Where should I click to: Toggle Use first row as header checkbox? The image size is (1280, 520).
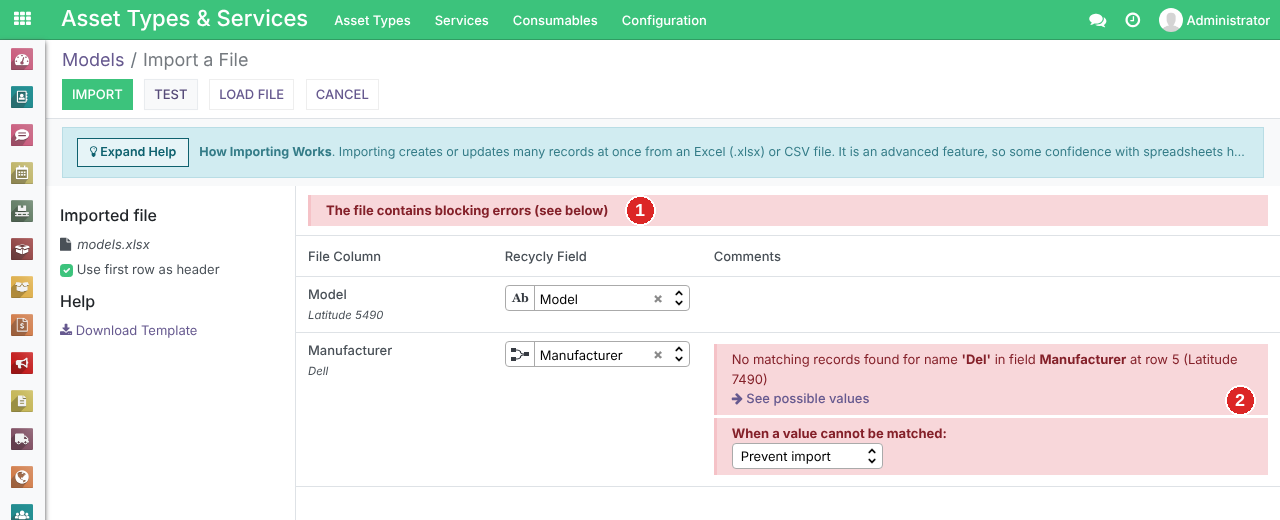pyautogui.click(x=66, y=270)
